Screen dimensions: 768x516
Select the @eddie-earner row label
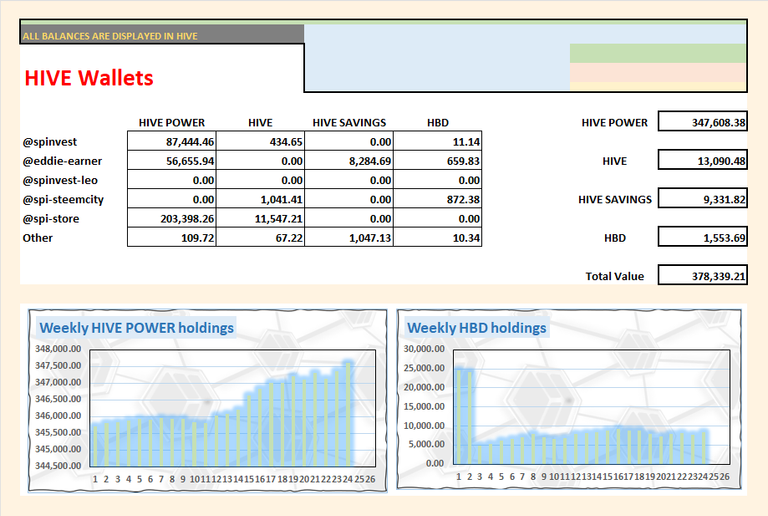point(62,161)
